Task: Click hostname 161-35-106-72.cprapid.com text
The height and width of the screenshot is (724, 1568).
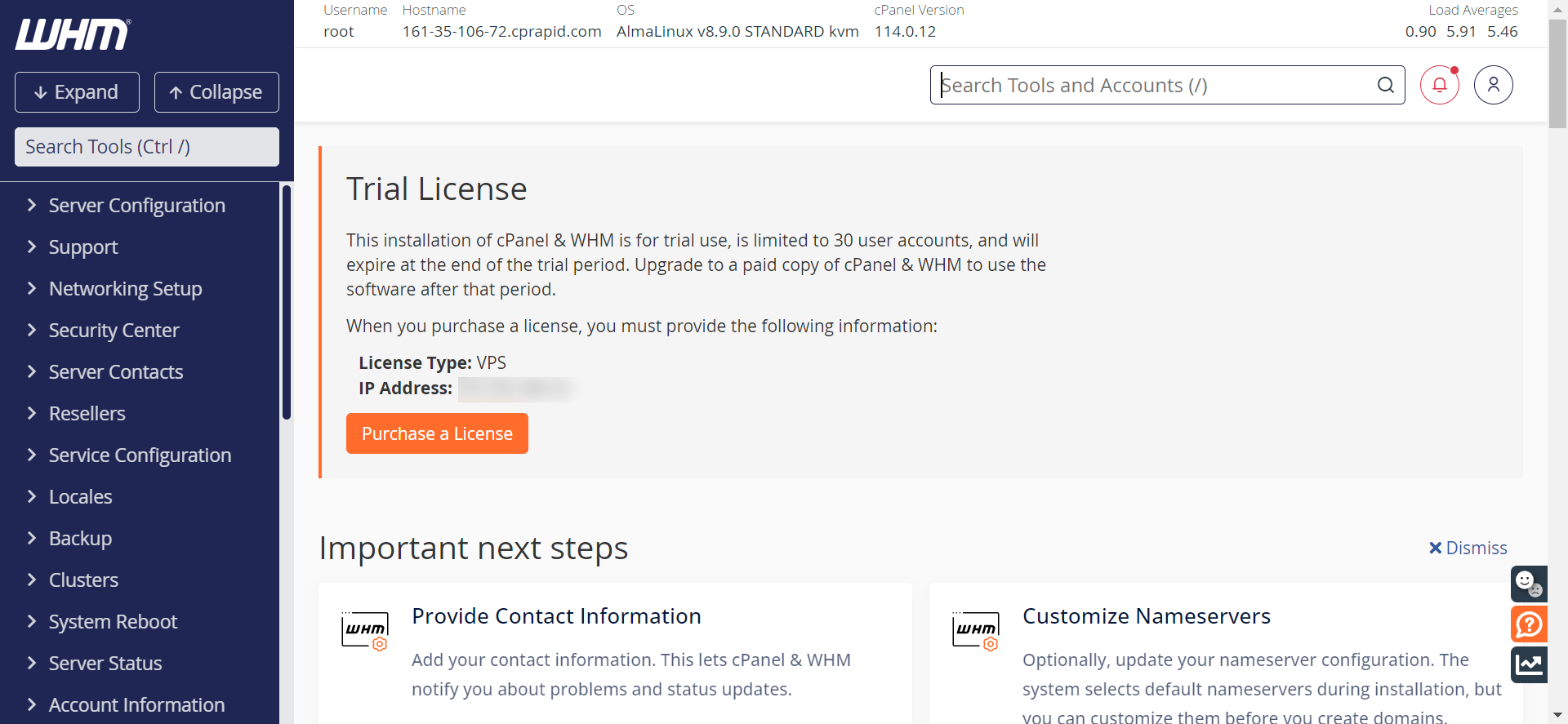Action: 501,31
